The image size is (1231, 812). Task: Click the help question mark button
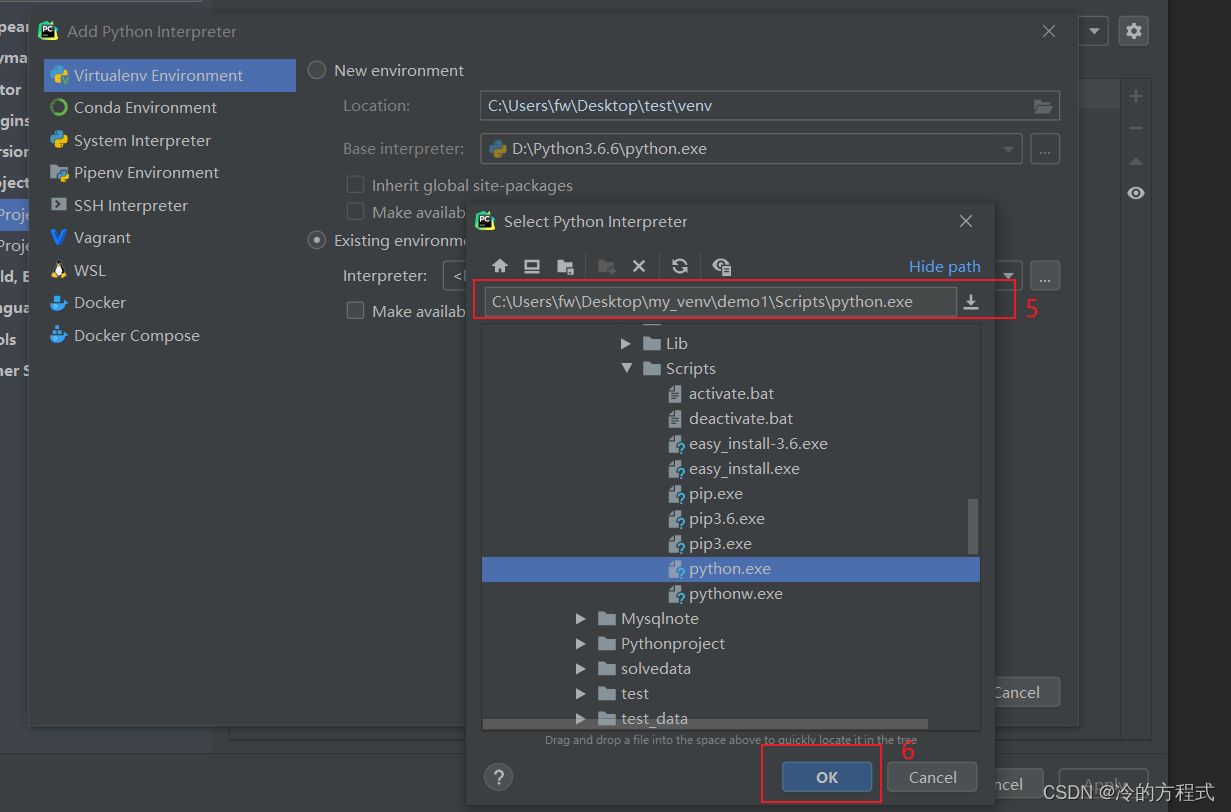[498, 777]
